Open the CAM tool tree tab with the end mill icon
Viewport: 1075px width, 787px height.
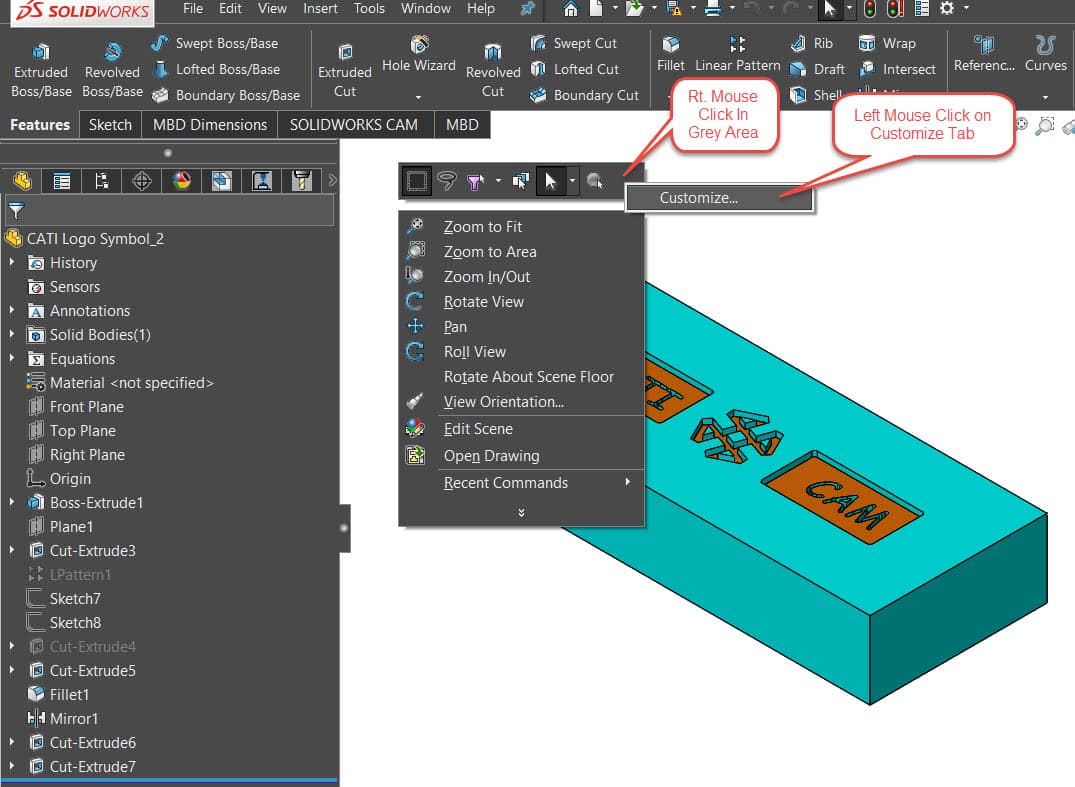point(302,181)
